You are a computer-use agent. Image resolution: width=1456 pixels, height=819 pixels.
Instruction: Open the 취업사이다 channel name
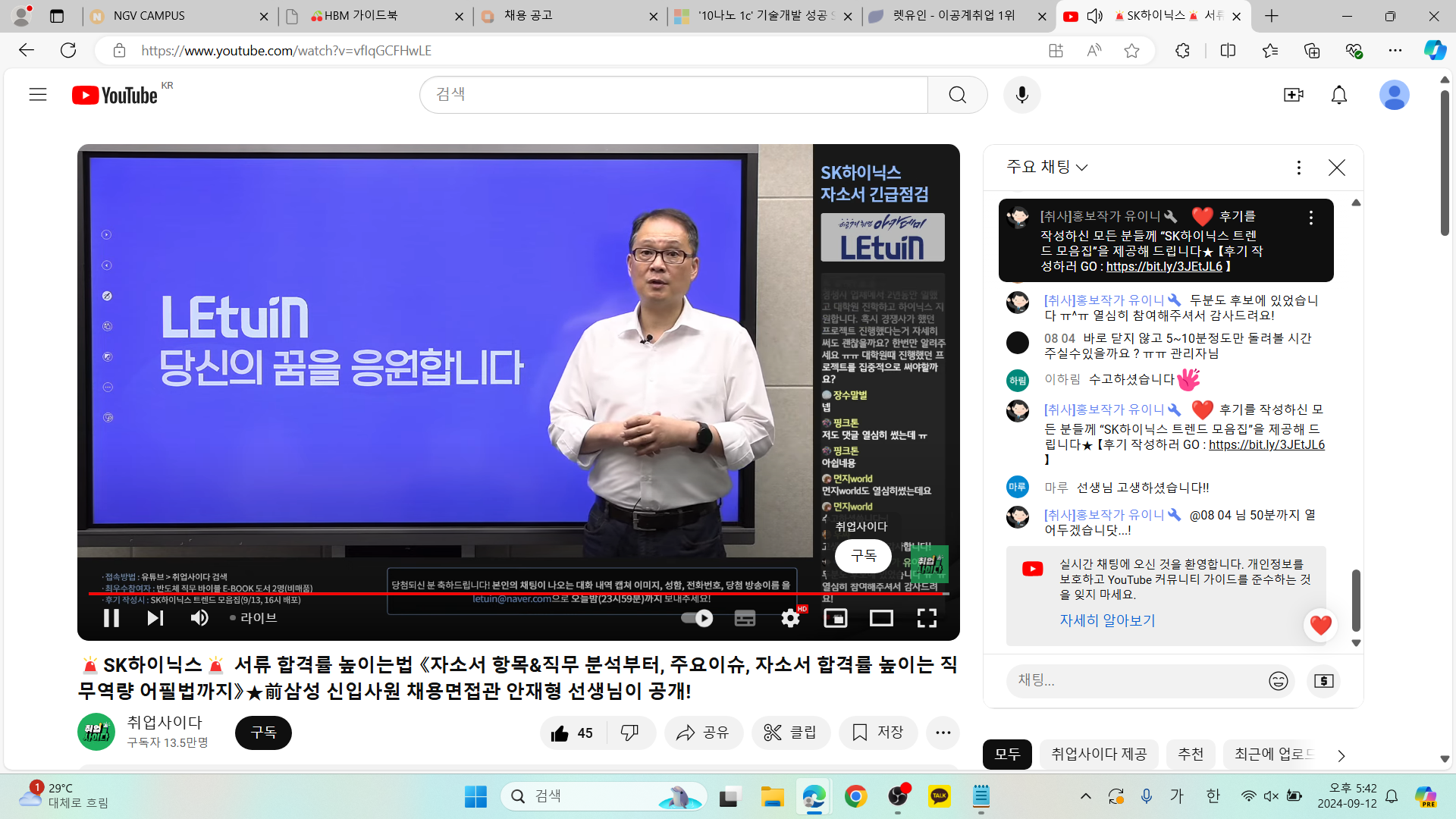tap(165, 722)
